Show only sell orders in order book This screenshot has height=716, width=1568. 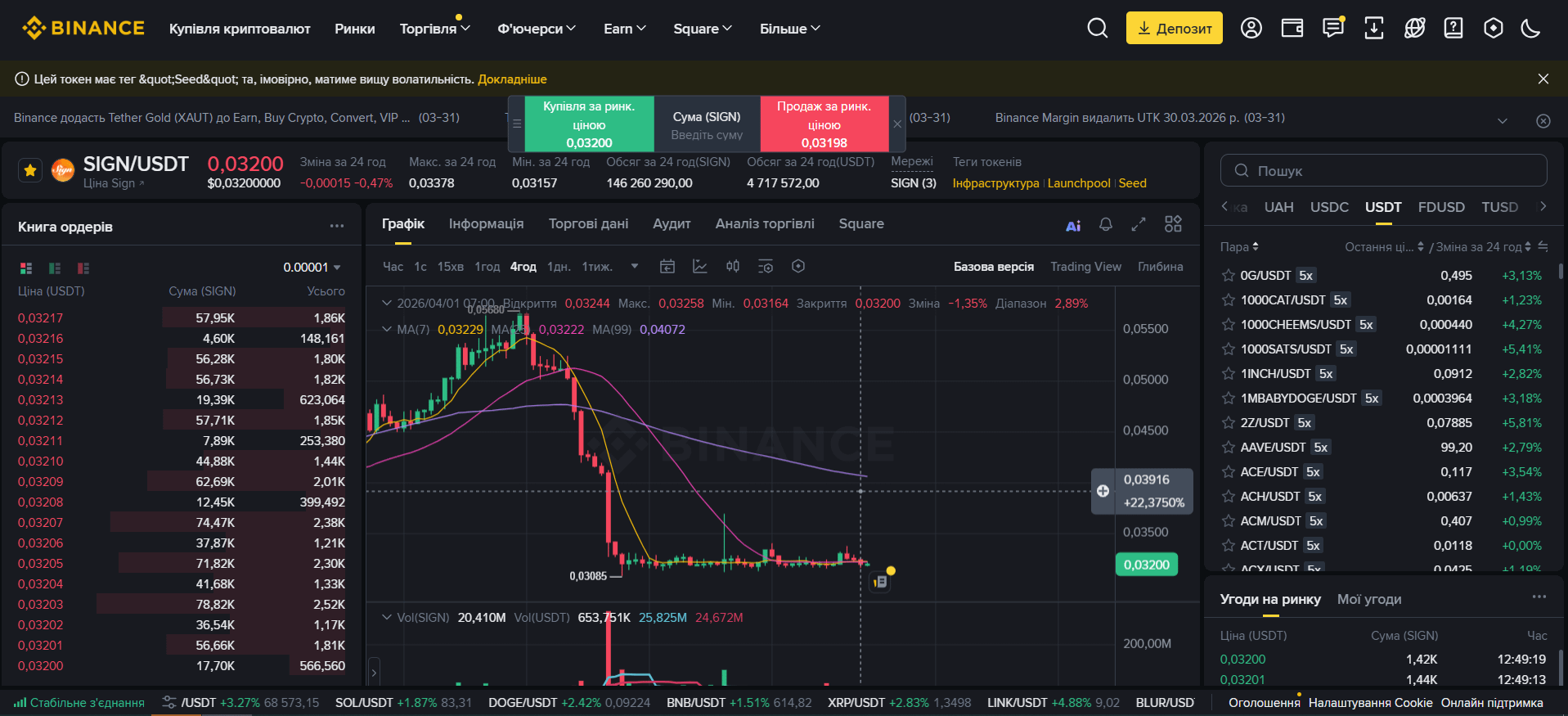[83, 268]
